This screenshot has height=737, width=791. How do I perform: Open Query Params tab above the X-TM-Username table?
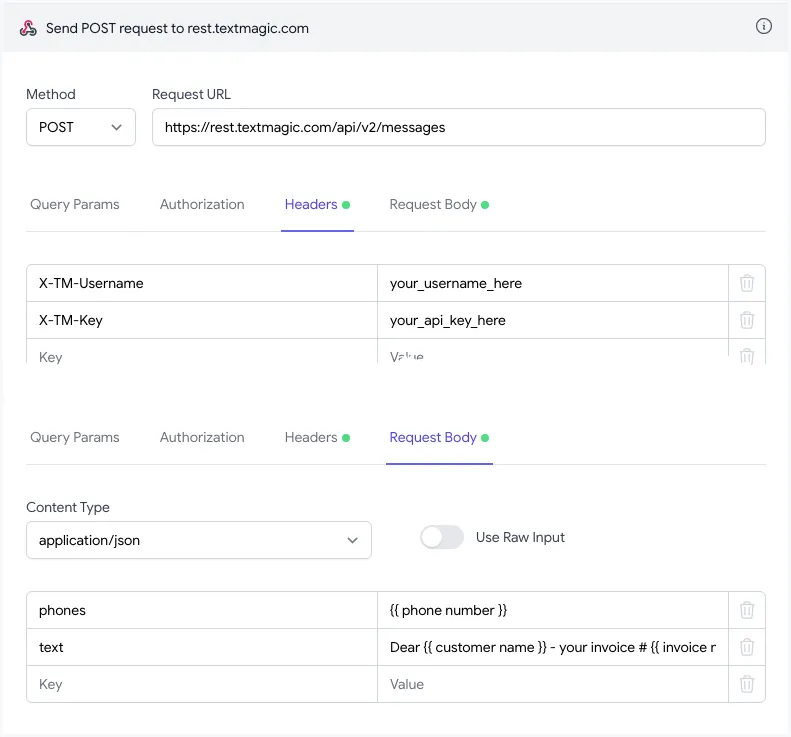tap(74, 204)
